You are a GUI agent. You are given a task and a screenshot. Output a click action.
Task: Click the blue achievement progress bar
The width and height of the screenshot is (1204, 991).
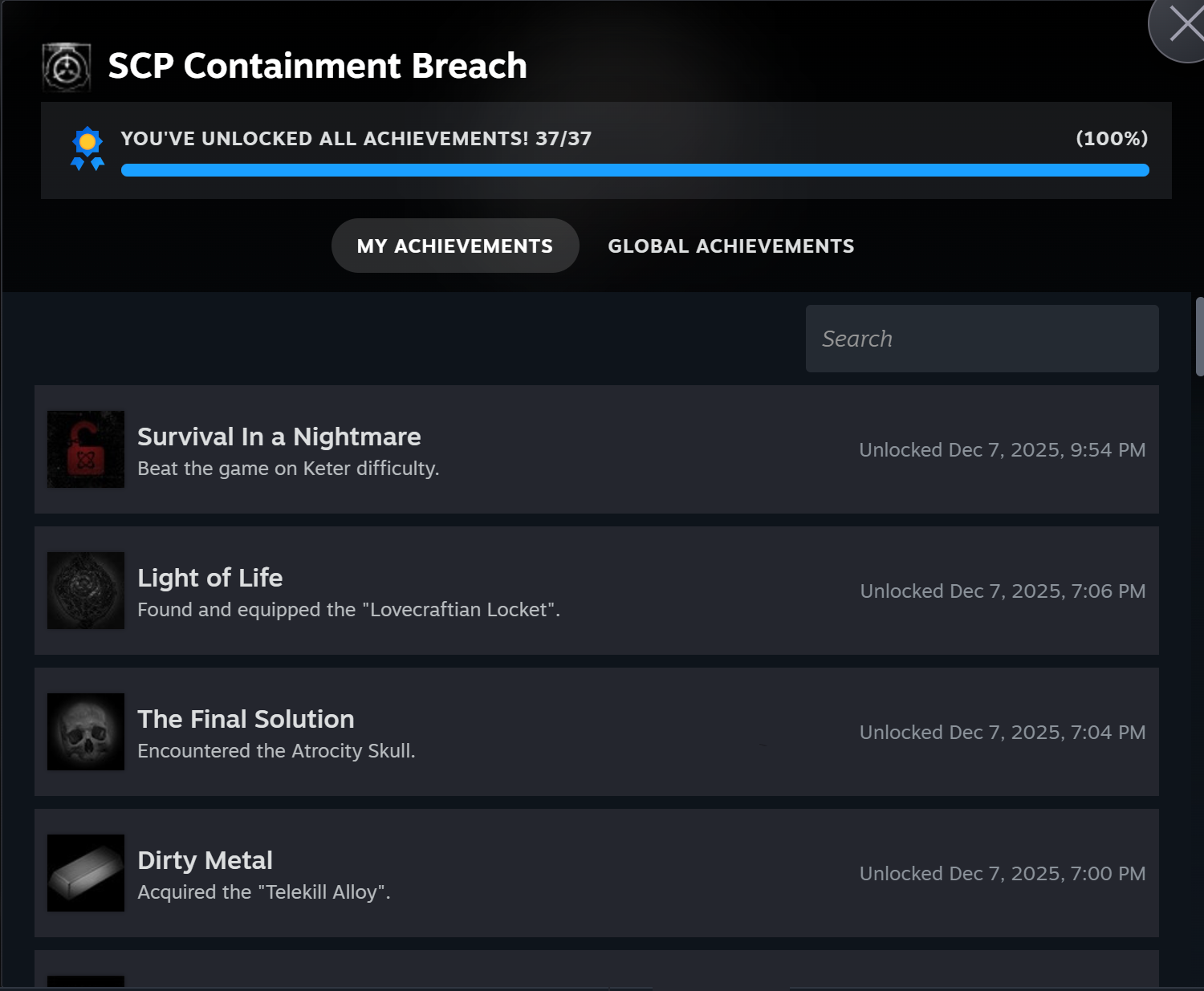(x=634, y=170)
